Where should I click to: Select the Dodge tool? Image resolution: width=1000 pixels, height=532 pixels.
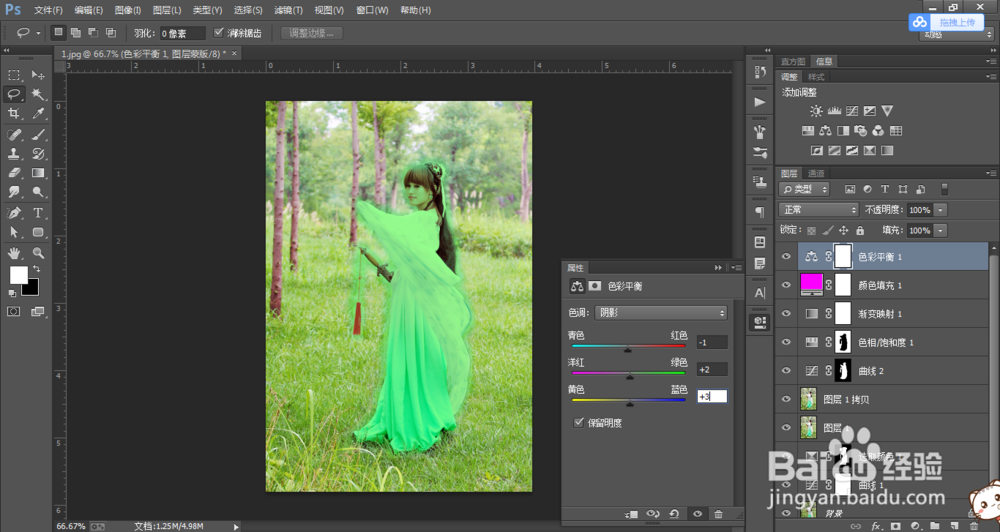(38, 192)
